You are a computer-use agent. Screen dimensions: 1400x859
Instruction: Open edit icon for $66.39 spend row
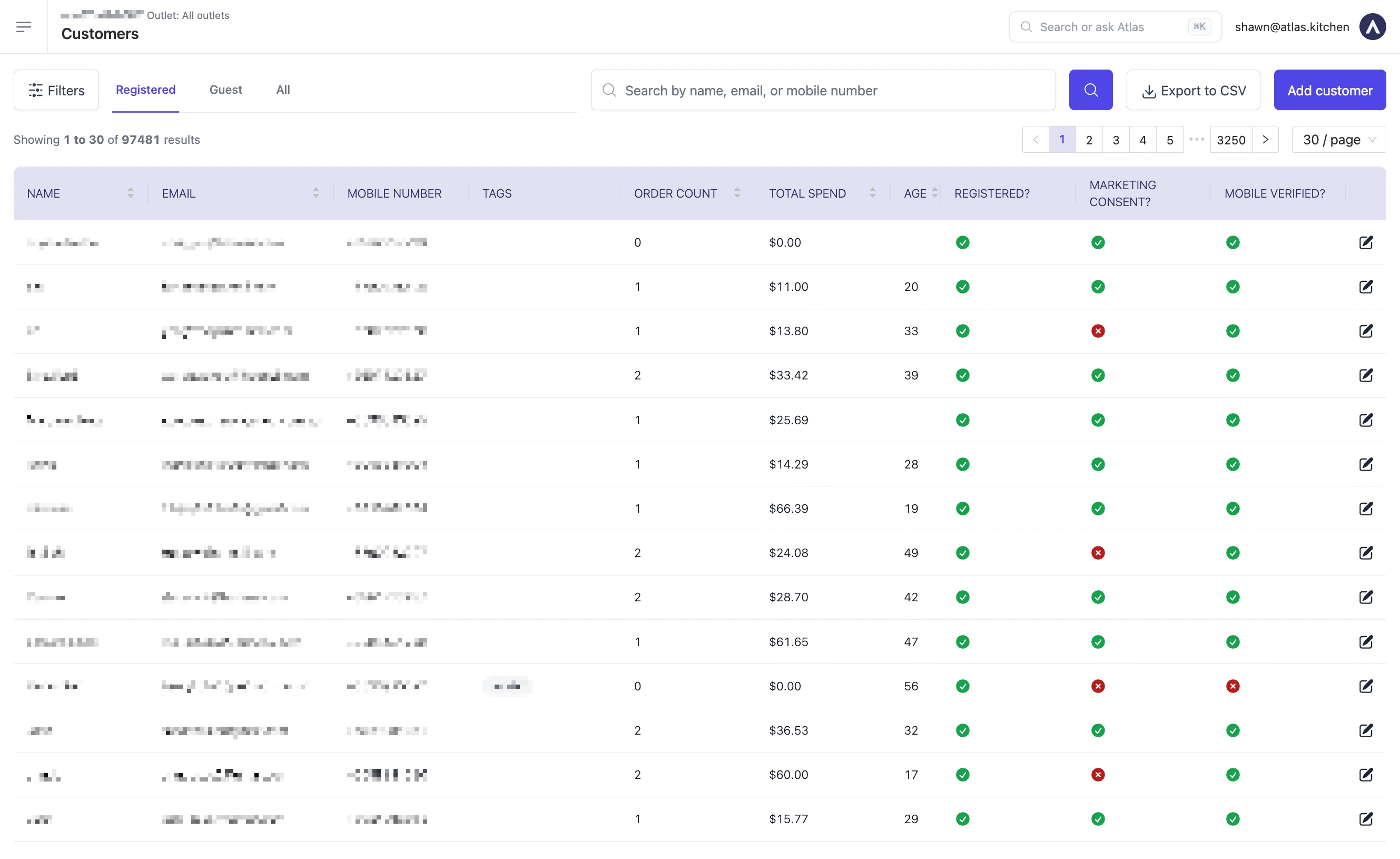pos(1365,508)
